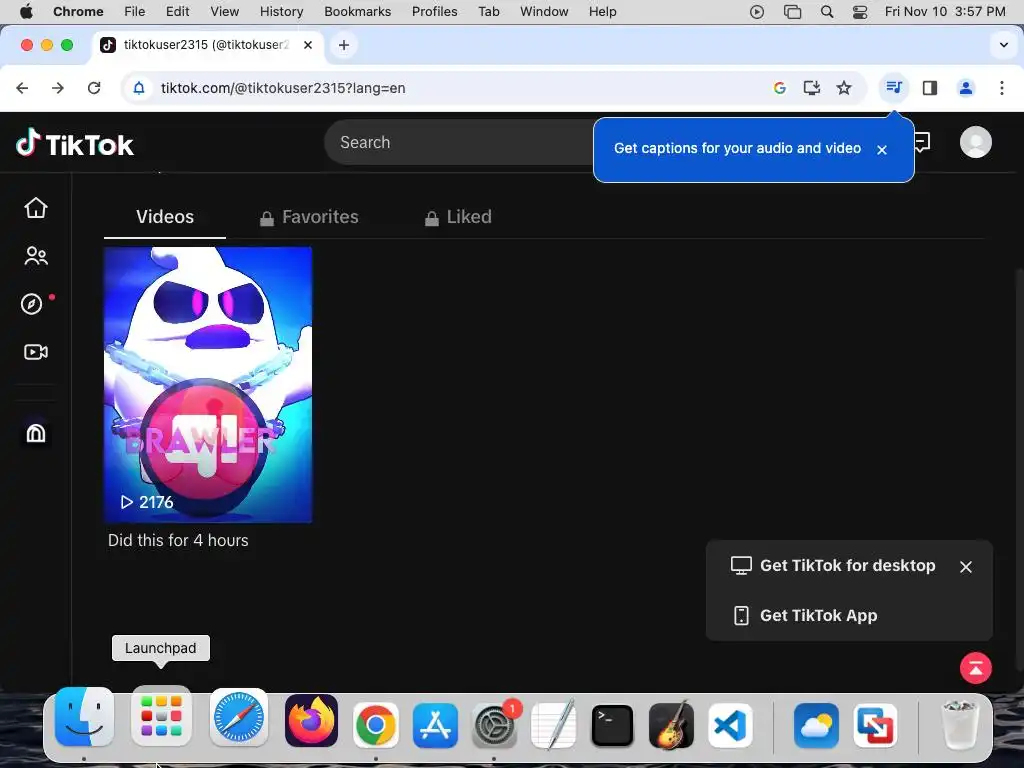The width and height of the screenshot is (1024, 768).
Task: Open Control Center in menu bar
Action: pos(860,11)
